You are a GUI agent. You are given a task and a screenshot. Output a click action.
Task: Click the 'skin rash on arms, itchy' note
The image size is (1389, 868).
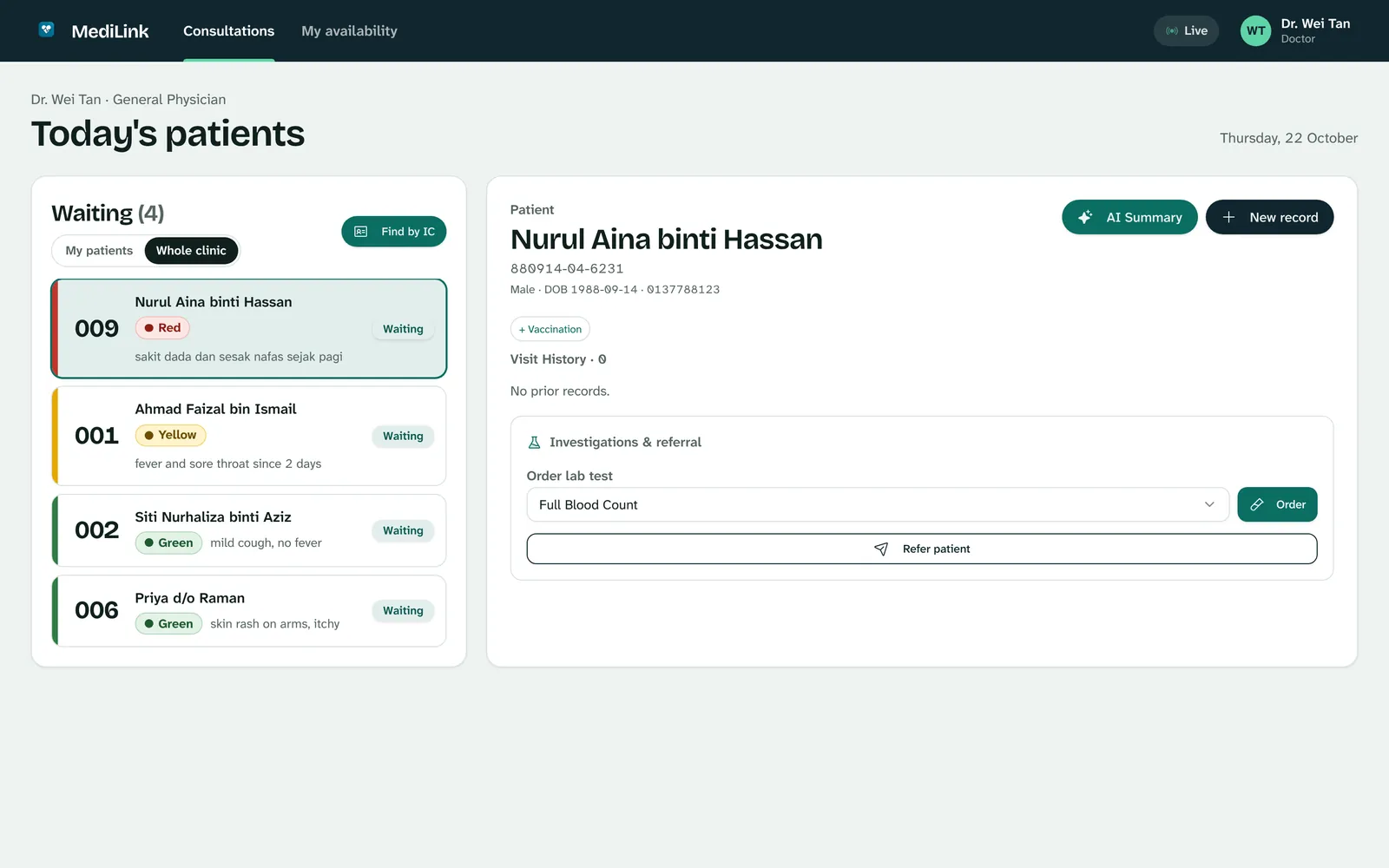click(275, 624)
